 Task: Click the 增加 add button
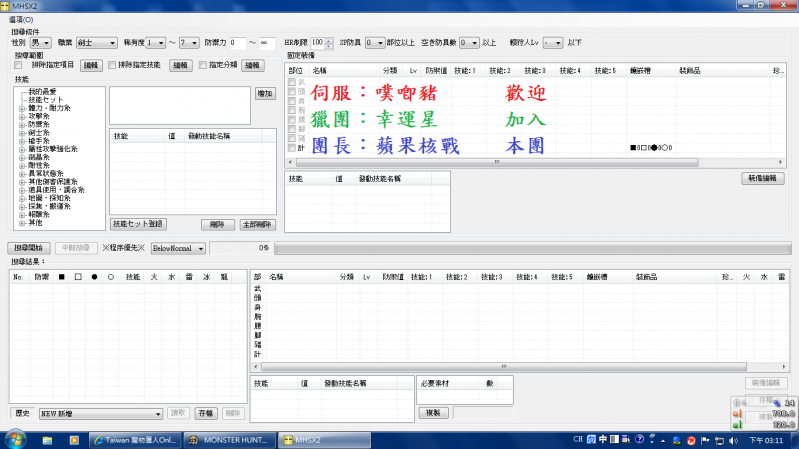click(x=265, y=94)
